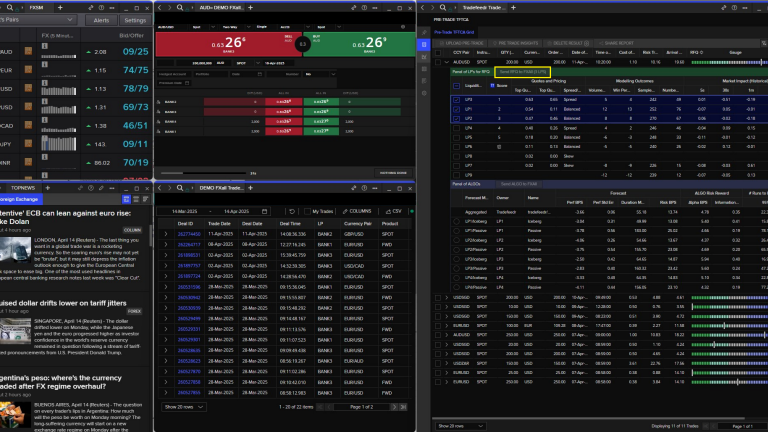Export the trades list with CSV button

point(394,211)
